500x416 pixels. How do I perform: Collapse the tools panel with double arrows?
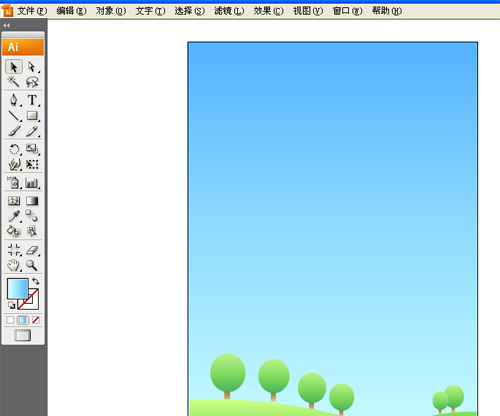coord(6,25)
